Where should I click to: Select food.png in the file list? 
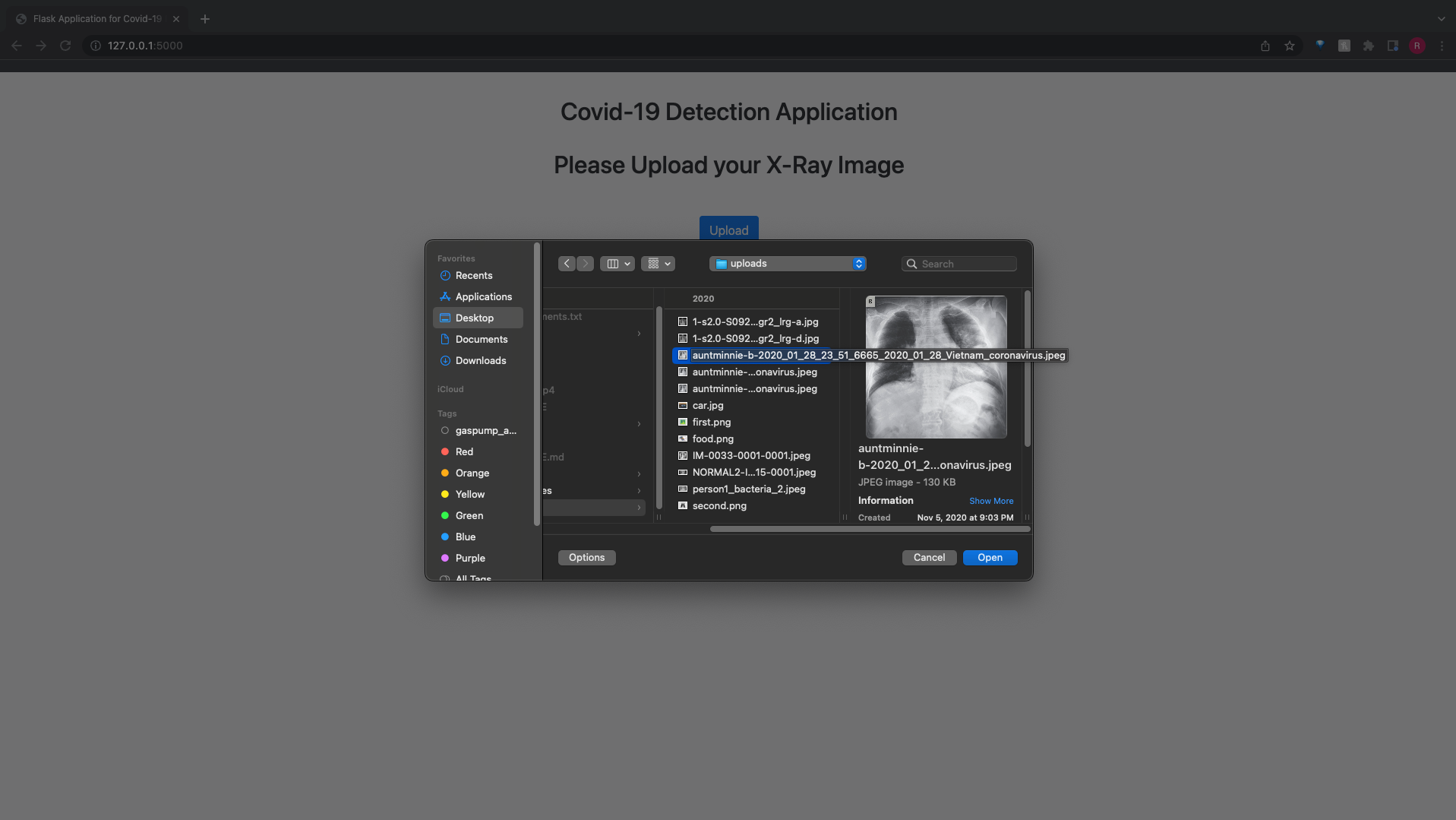[x=753, y=439]
